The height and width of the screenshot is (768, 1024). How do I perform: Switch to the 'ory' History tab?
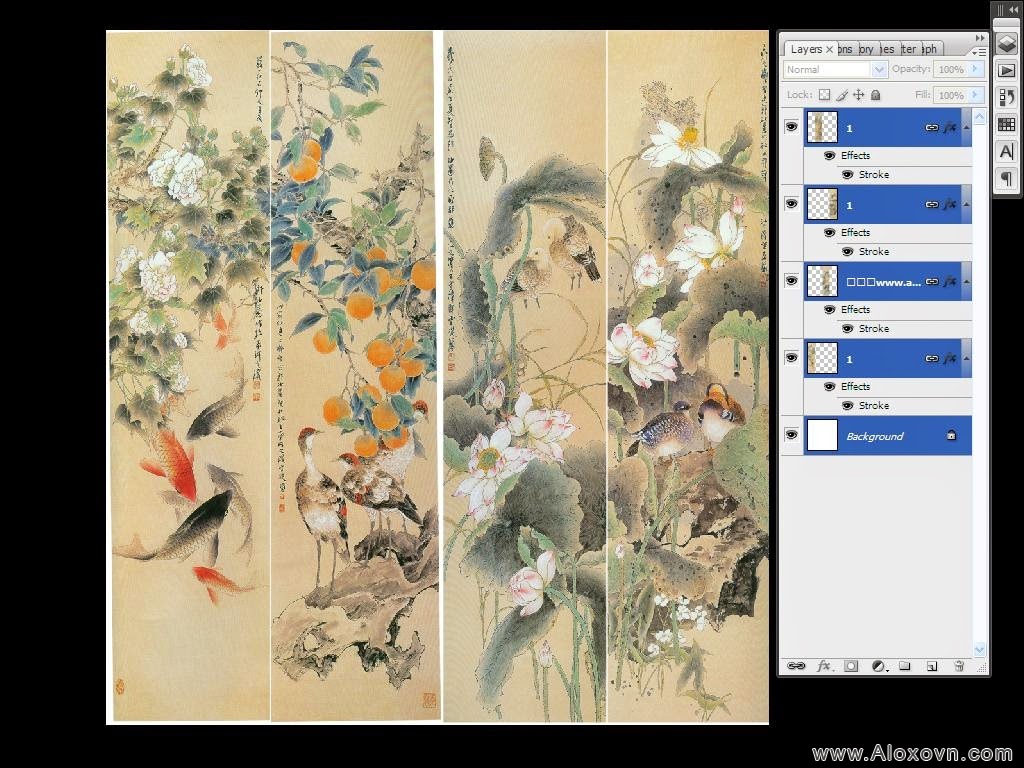(x=867, y=49)
